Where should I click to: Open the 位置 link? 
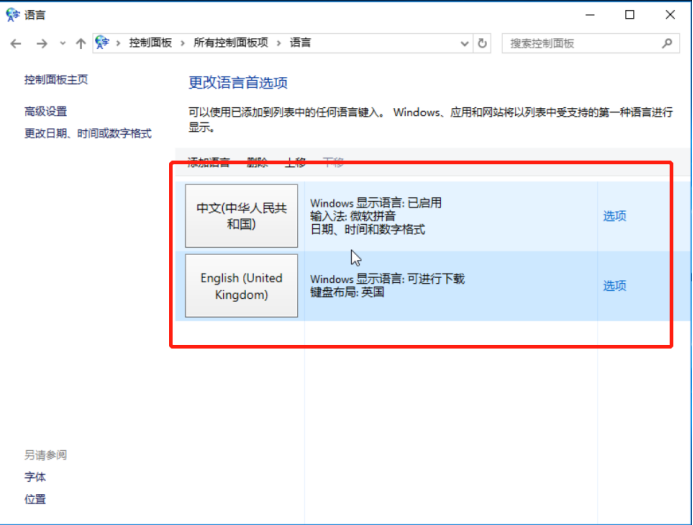(35, 499)
